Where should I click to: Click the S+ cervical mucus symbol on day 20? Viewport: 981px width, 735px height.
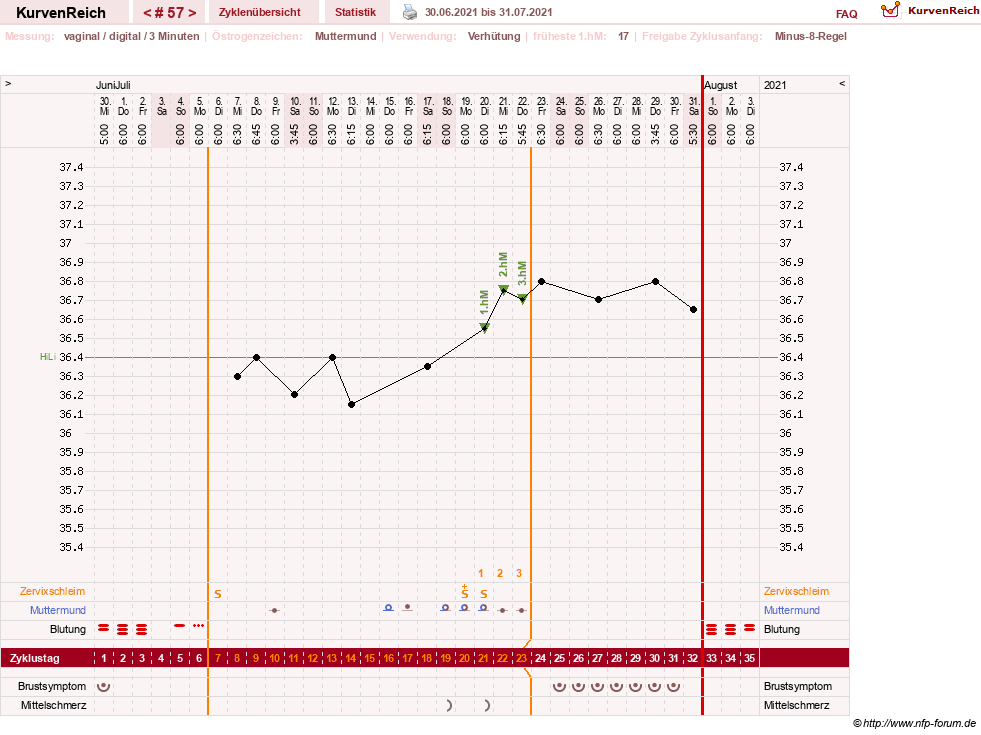point(464,592)
